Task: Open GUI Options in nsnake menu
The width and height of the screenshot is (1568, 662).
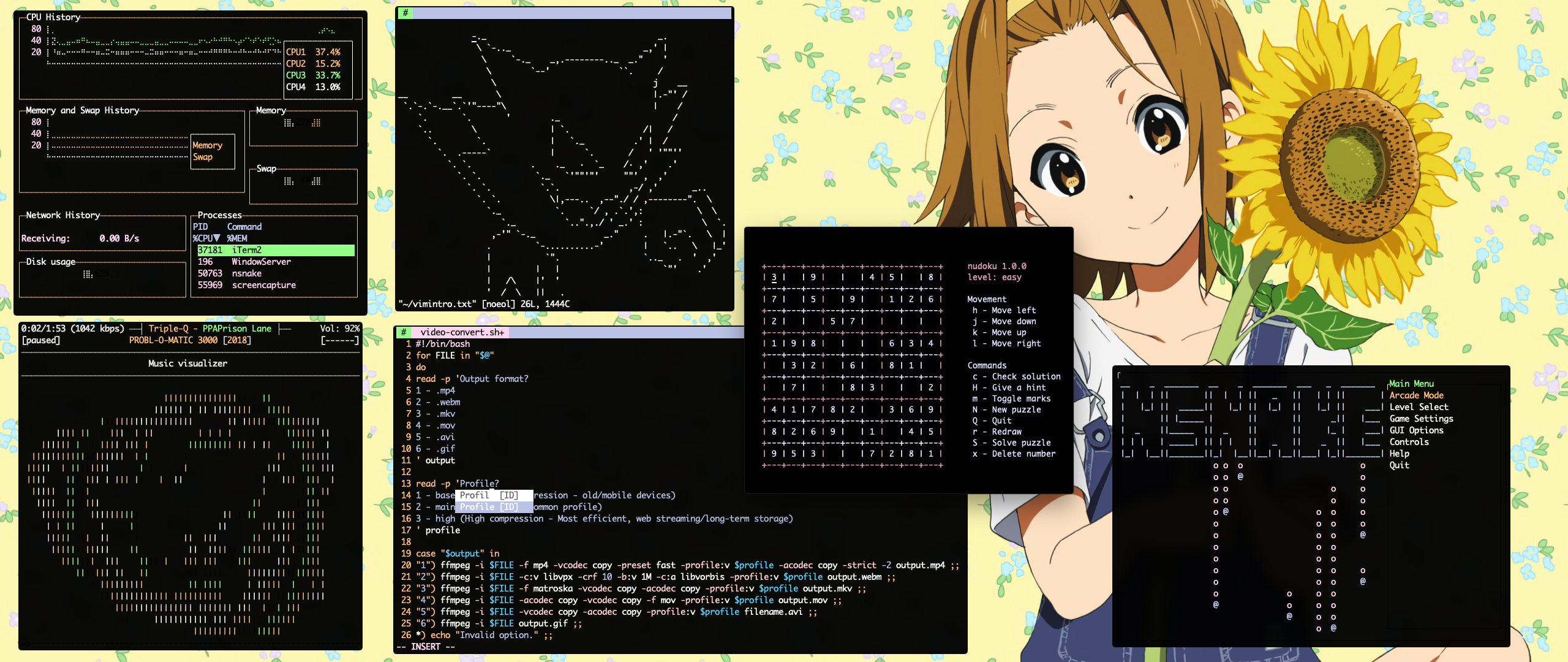Action: 1416,430
